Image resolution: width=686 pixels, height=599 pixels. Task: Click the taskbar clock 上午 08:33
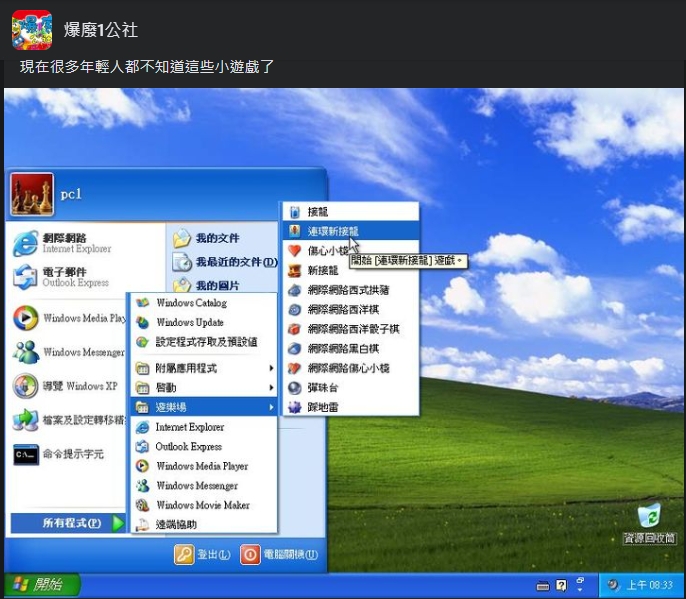point(650,585)
